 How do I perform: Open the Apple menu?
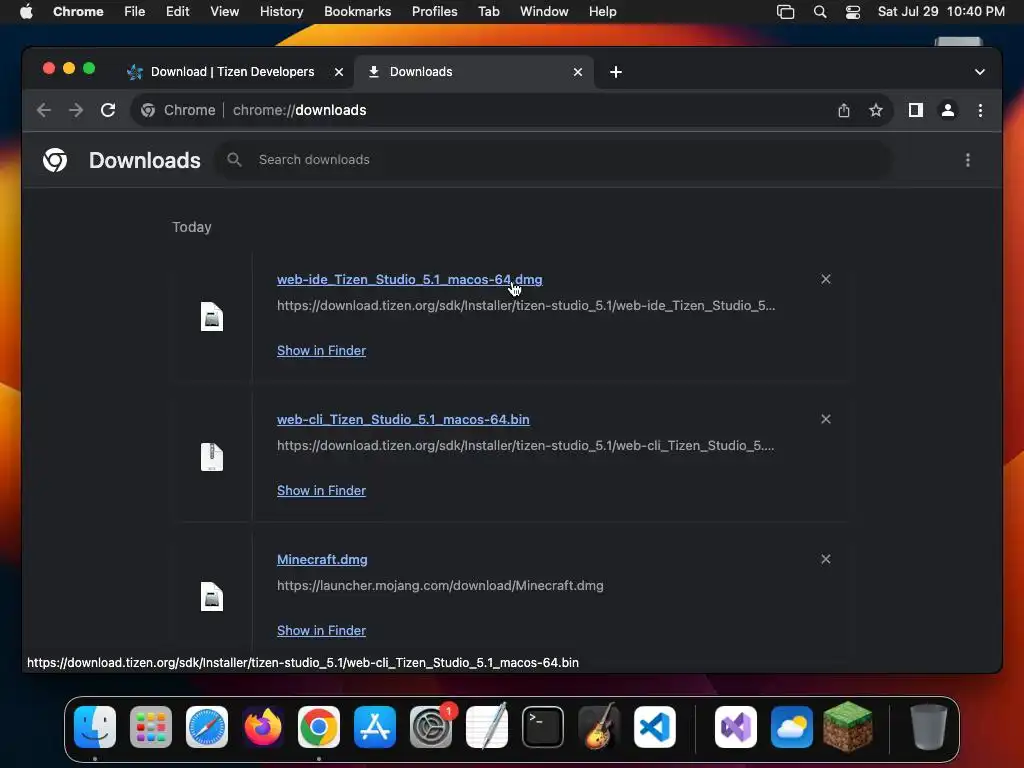(26, 12)
